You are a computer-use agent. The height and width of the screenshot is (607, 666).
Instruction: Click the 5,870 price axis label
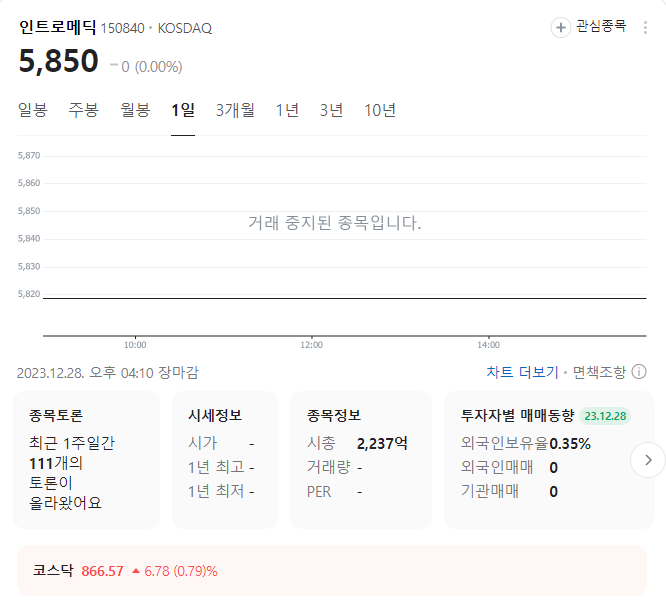tap(29, 155)
